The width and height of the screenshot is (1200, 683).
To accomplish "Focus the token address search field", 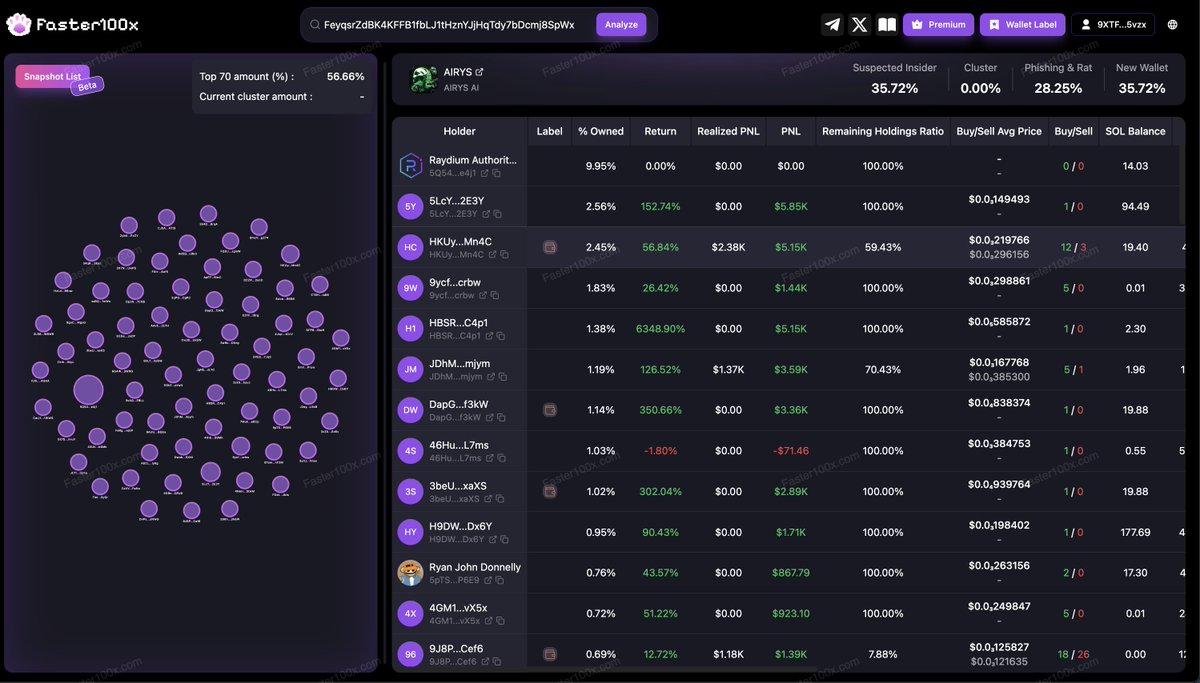I will (x=450, y=25).
